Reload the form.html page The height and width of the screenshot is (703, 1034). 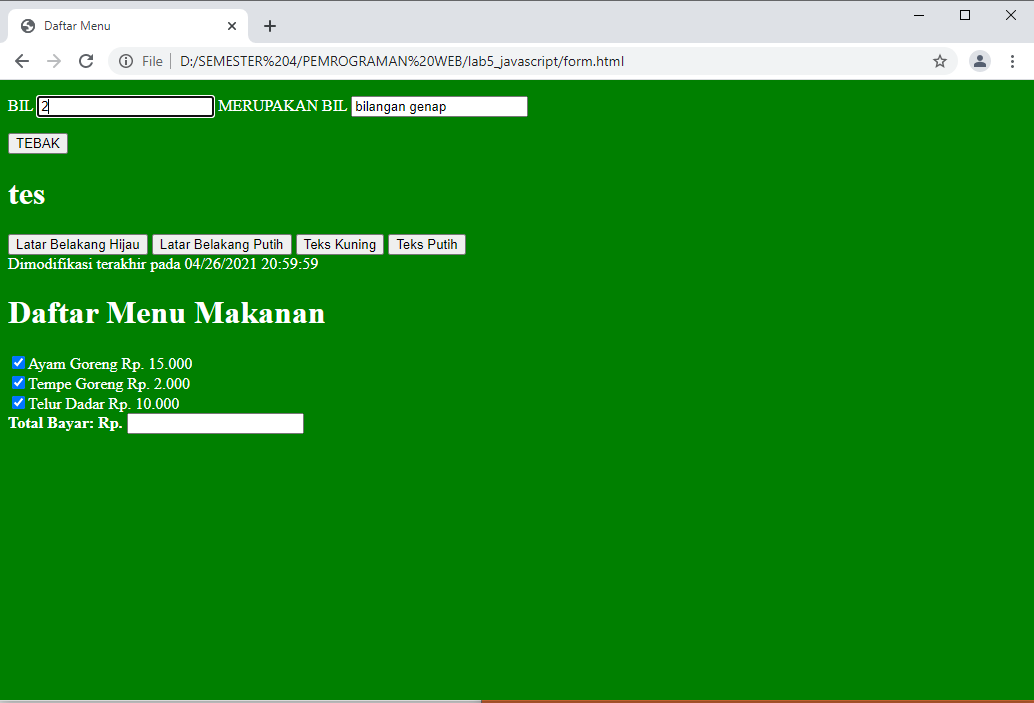[86, 61]
